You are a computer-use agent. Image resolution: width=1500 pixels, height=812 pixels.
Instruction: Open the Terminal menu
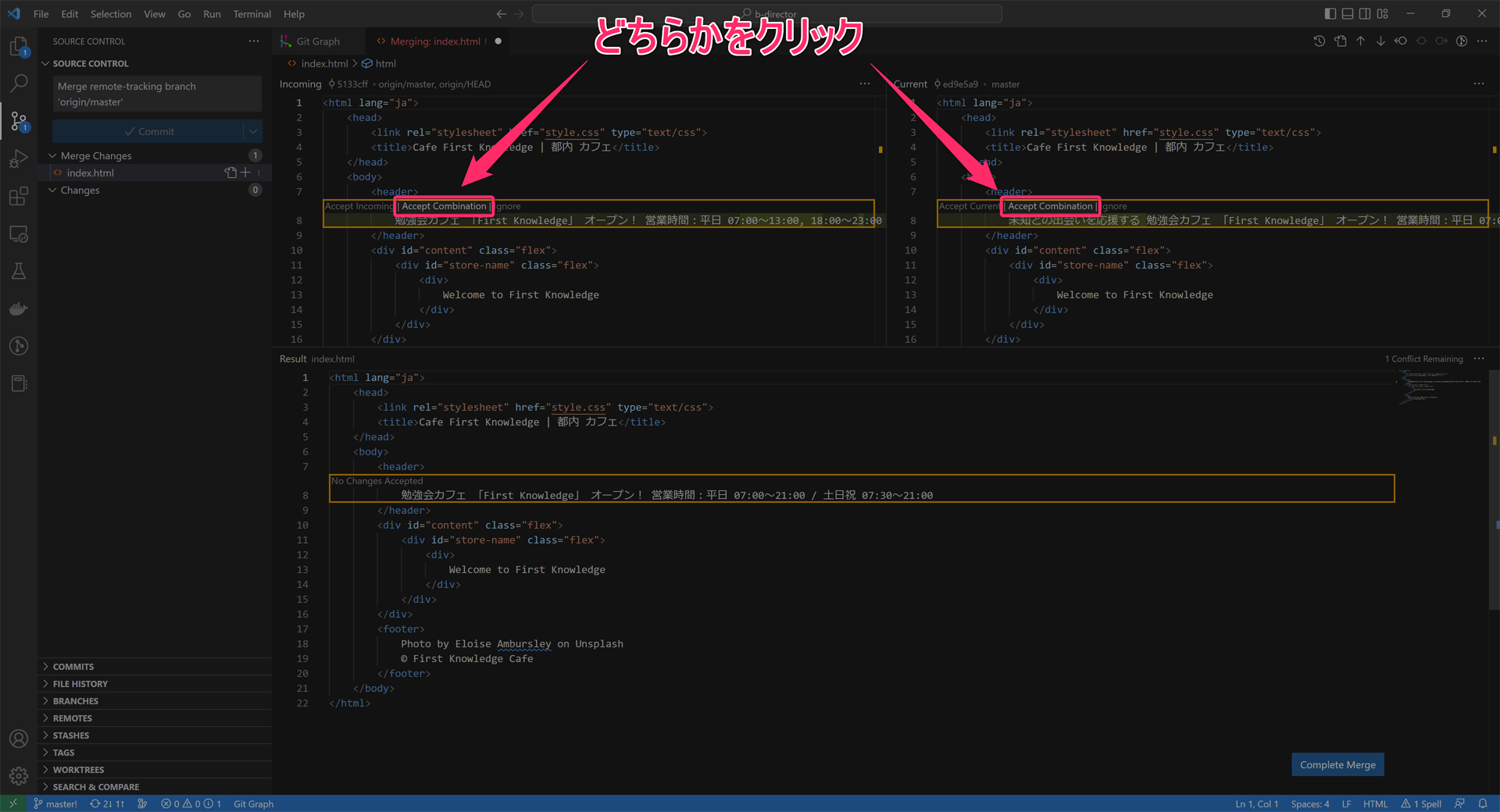pos(252,13)
